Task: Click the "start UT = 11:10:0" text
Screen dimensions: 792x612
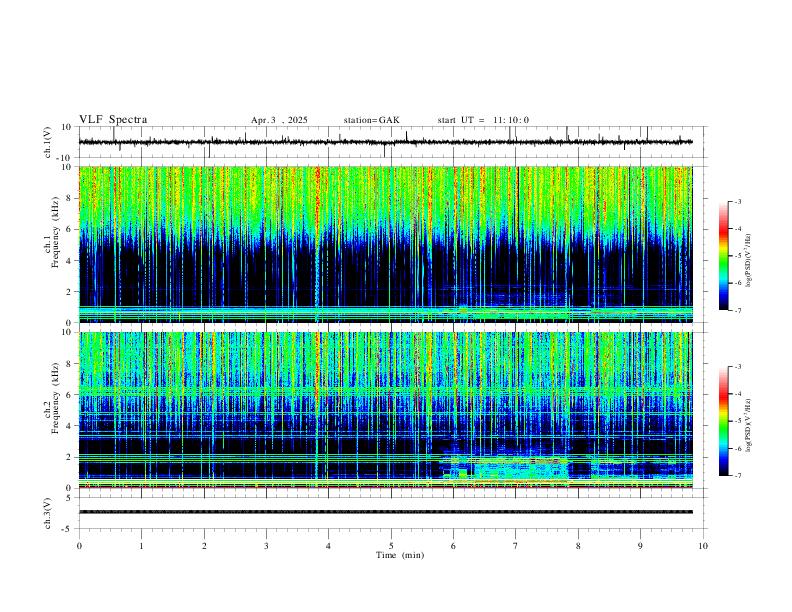Action: point(483,120)
